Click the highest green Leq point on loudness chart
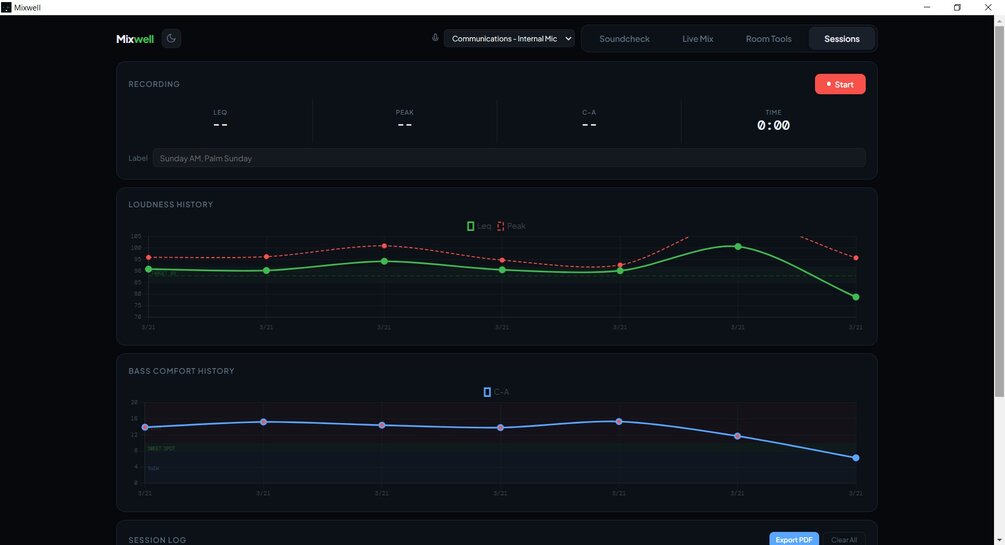Image resolution: width=1005 pixels, height=545 pixels. (738, 246)
